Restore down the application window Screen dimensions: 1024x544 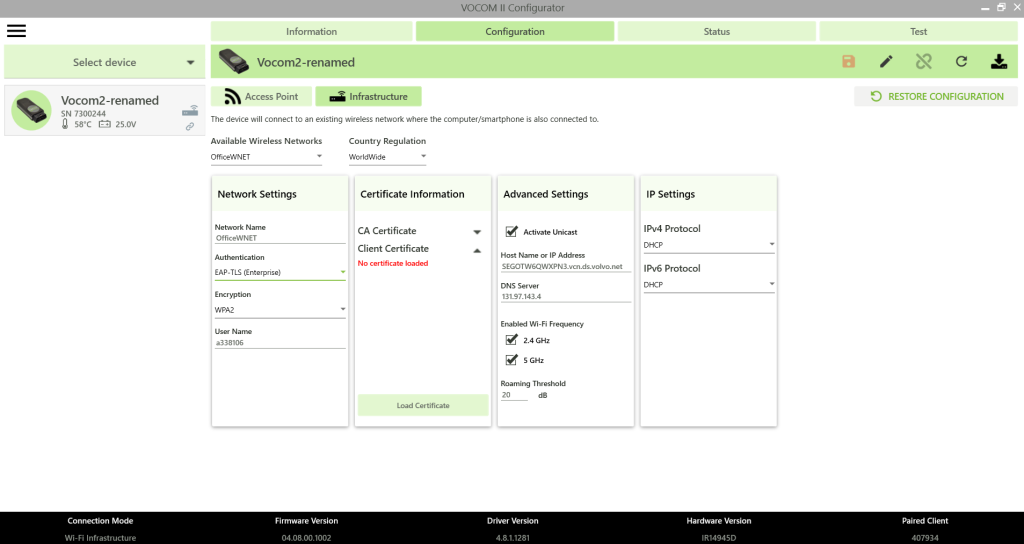(x=1001, y=7)
